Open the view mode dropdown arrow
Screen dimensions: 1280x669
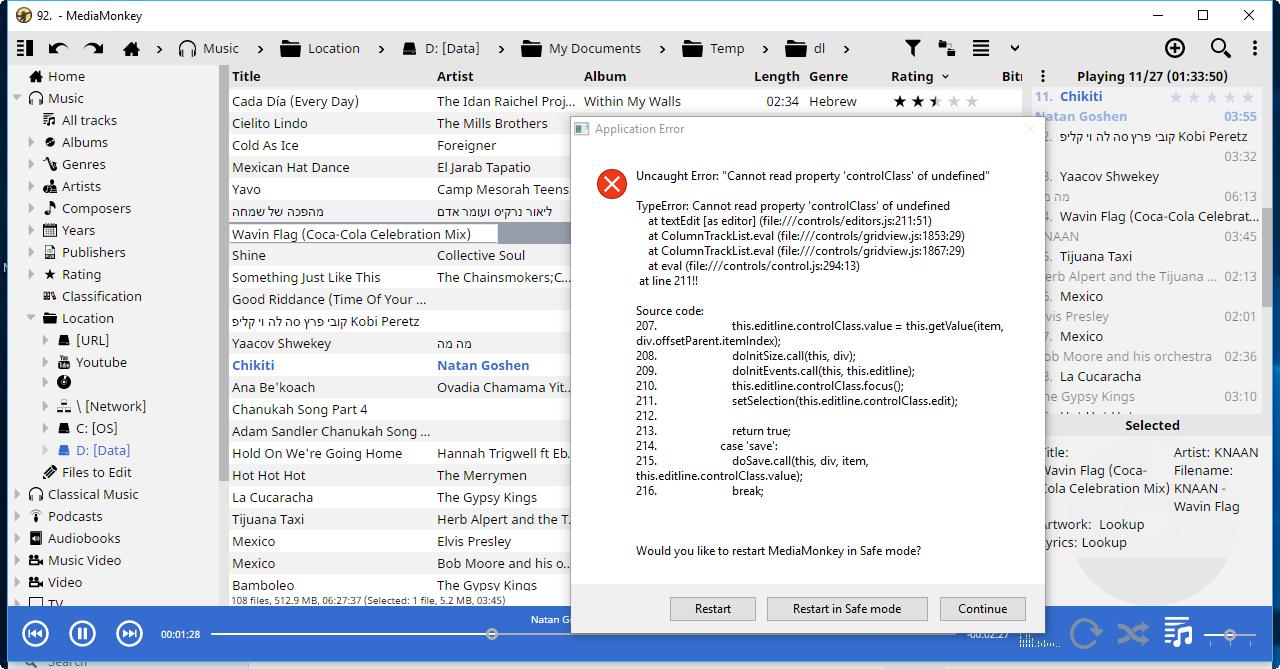pyautogui.click(x=1014, y=48)
